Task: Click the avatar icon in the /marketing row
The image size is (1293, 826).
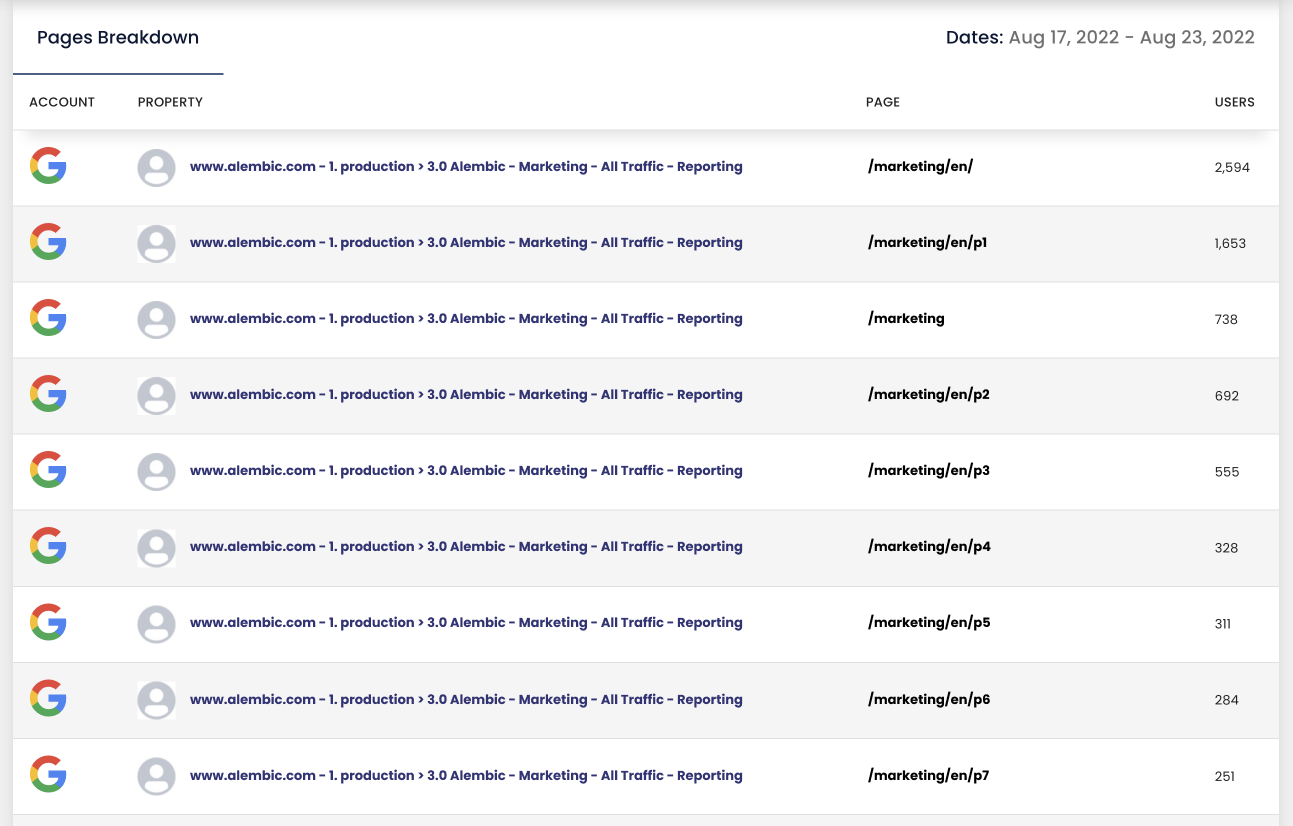Action: click(x=156, y=319)
